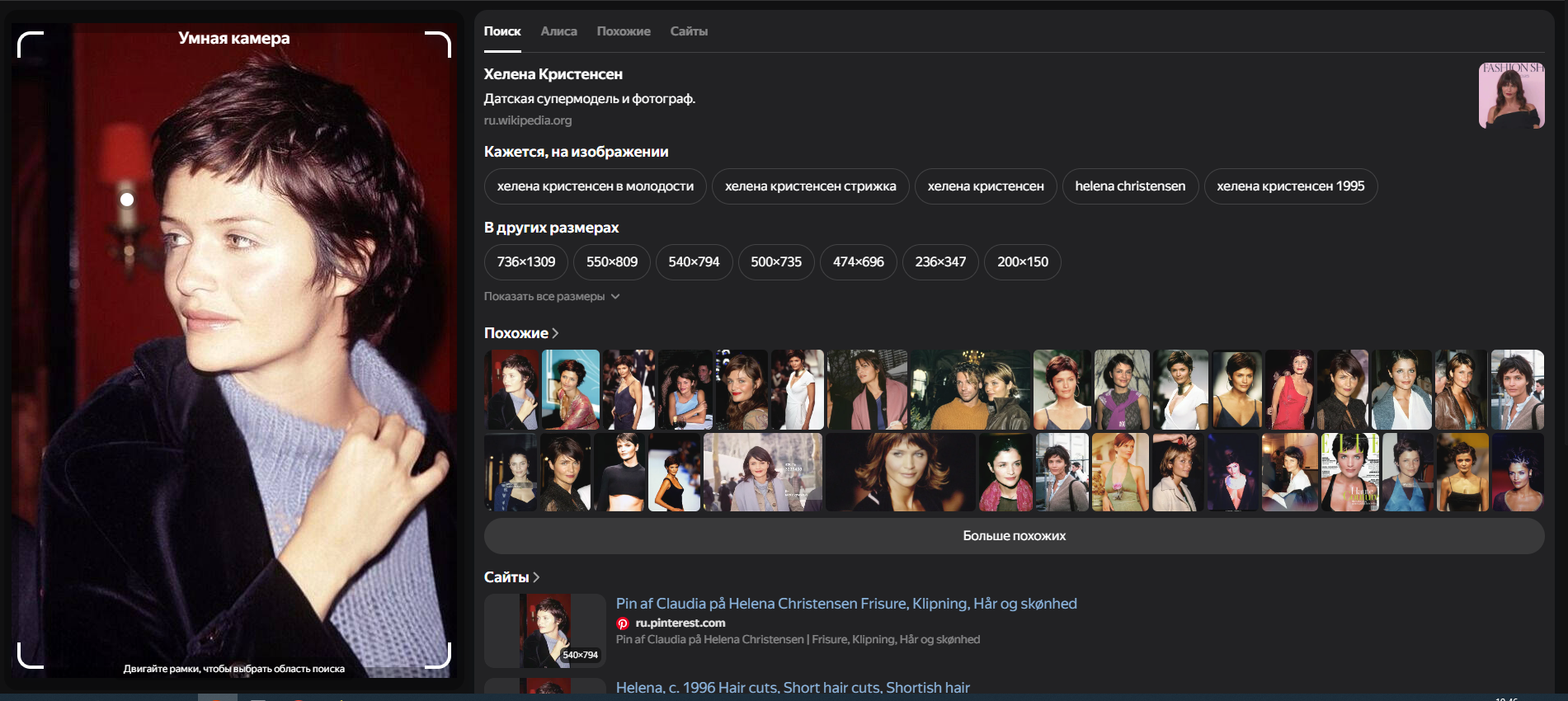Search for хелена кристенсен в молодости

click(596, 186)
